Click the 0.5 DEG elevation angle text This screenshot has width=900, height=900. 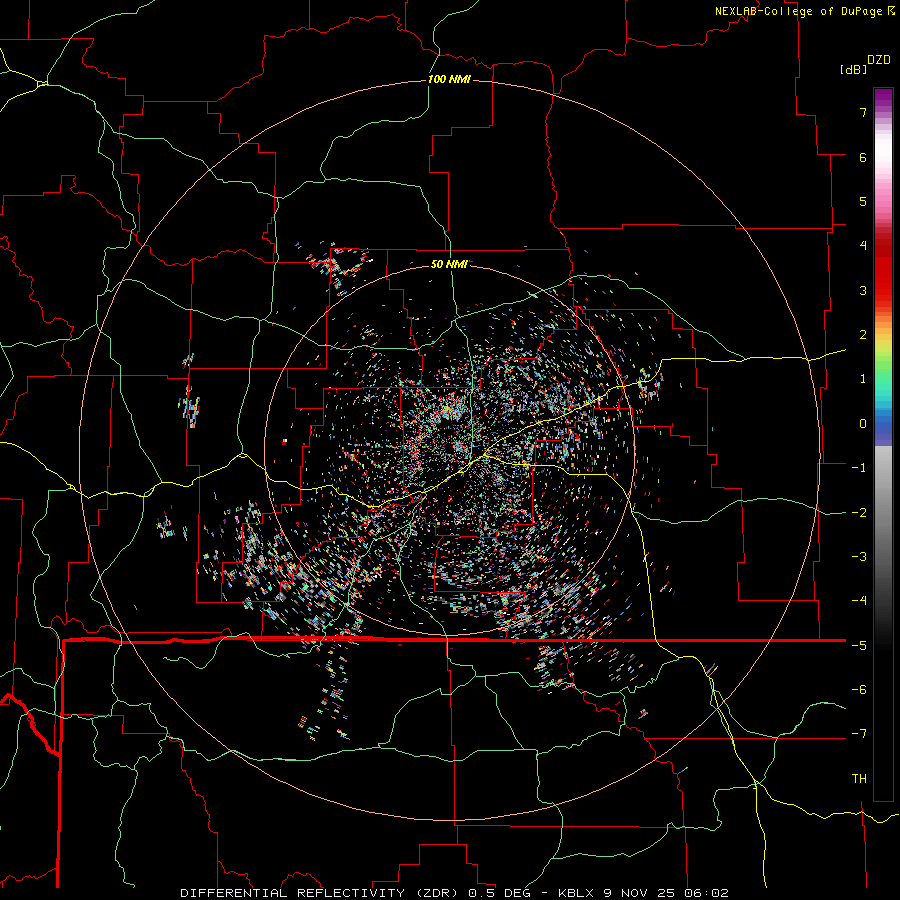499,893
